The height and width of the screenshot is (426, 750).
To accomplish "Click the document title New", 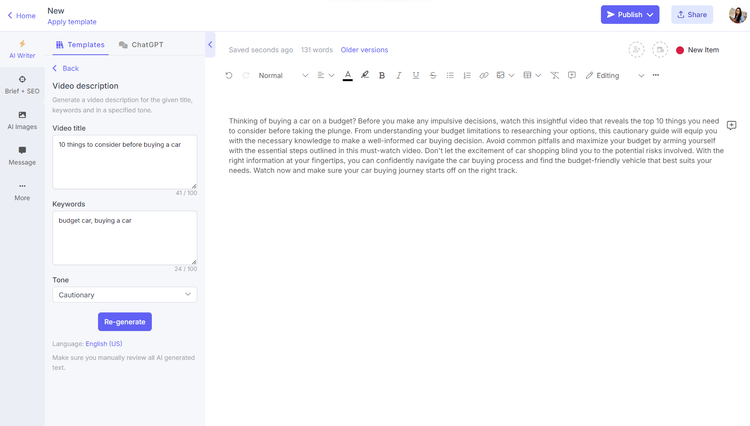I will coord(56,11).
